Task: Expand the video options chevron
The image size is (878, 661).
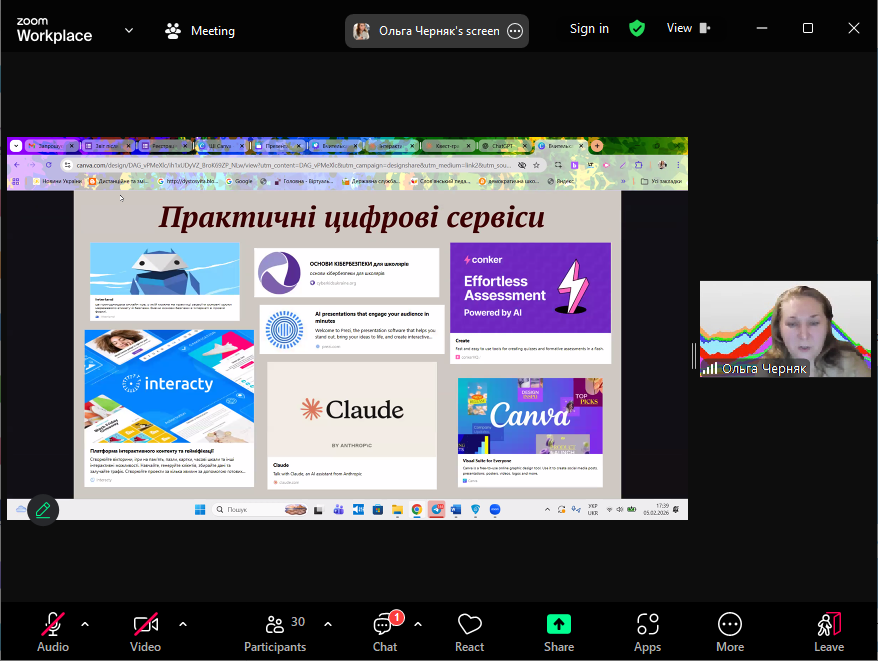Action: (x=183, y=624)
